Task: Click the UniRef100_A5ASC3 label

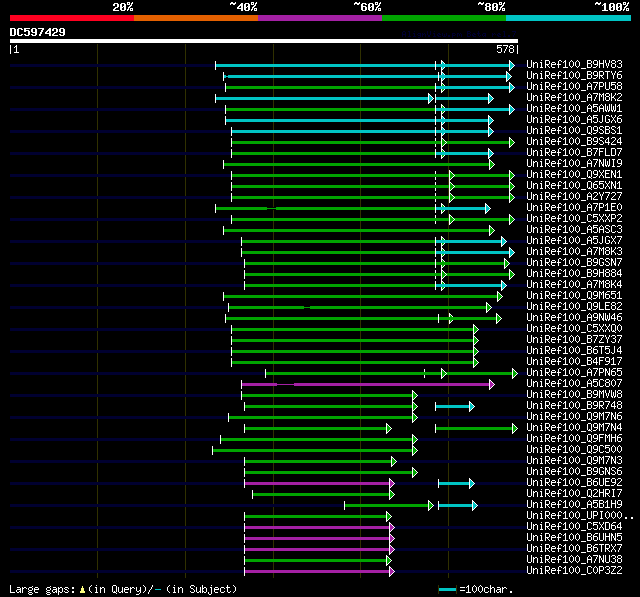Action: (x=574, y=230)
